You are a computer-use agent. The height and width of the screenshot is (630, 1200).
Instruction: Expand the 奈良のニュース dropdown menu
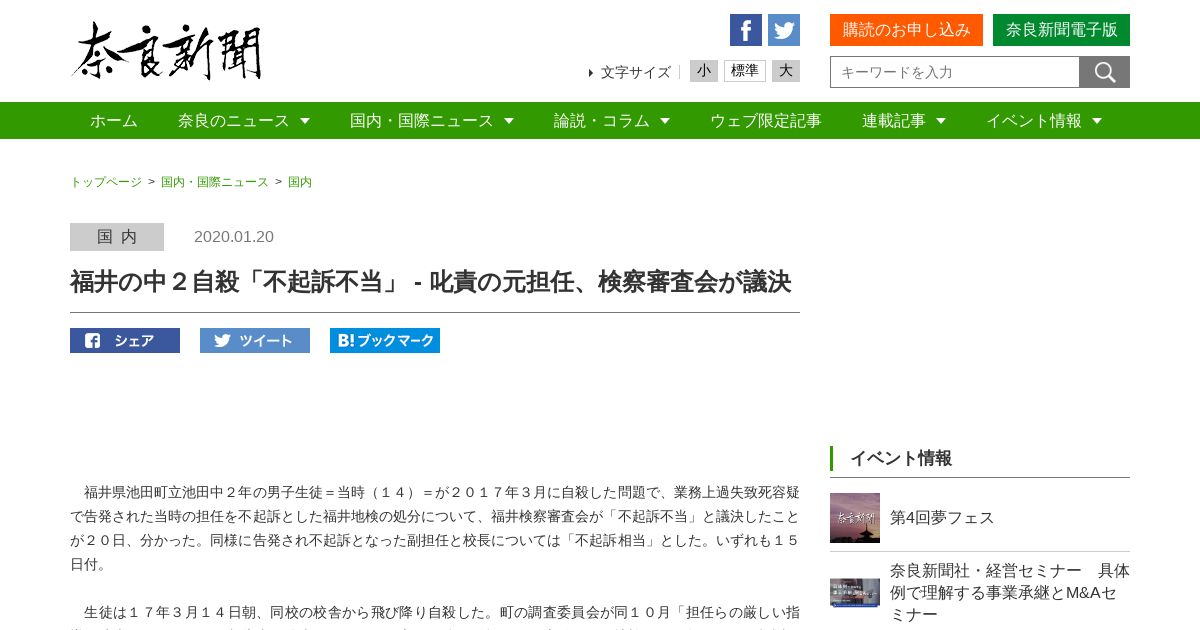244,120
